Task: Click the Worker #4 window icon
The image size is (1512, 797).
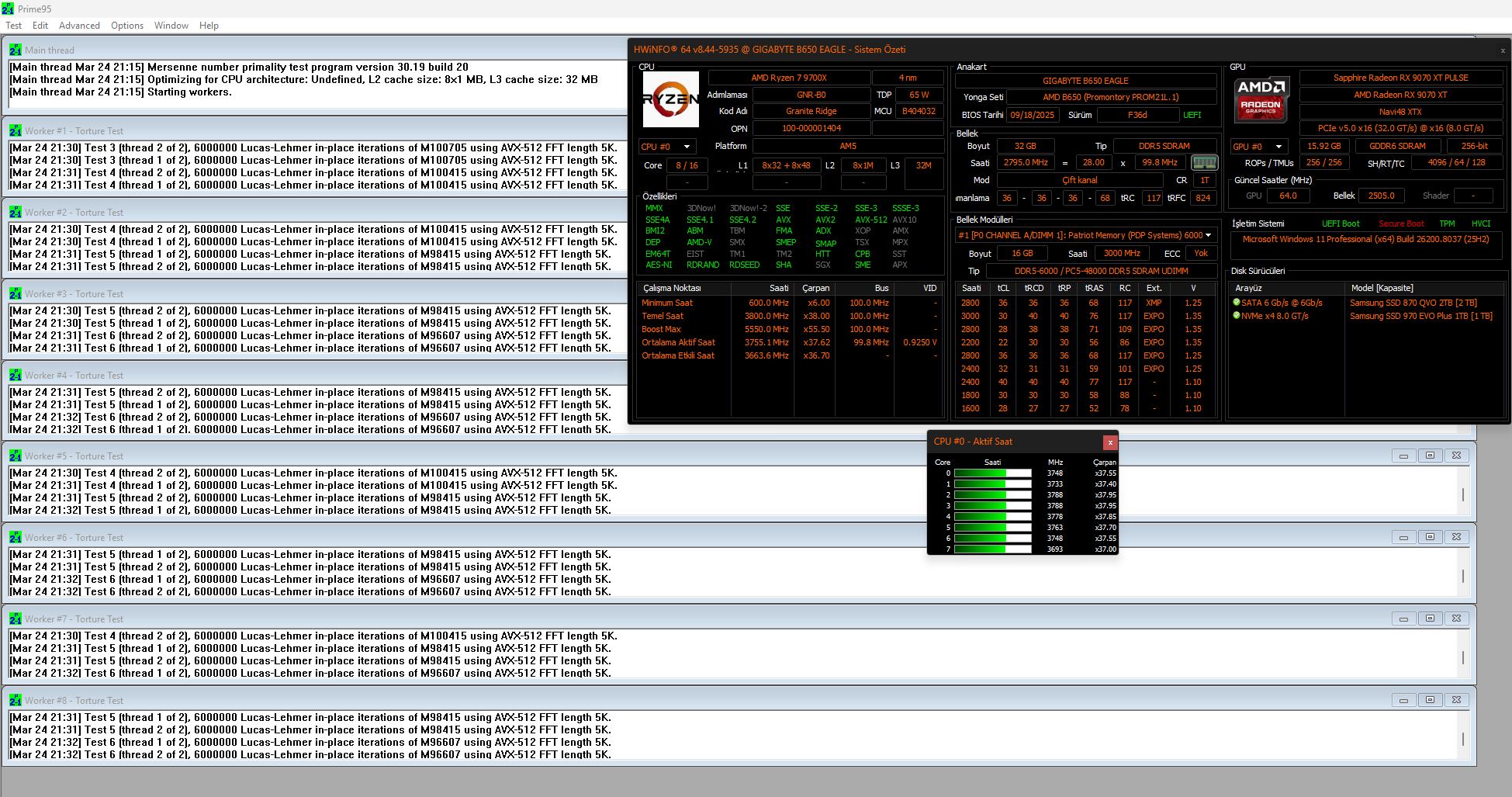Action: 16,375
